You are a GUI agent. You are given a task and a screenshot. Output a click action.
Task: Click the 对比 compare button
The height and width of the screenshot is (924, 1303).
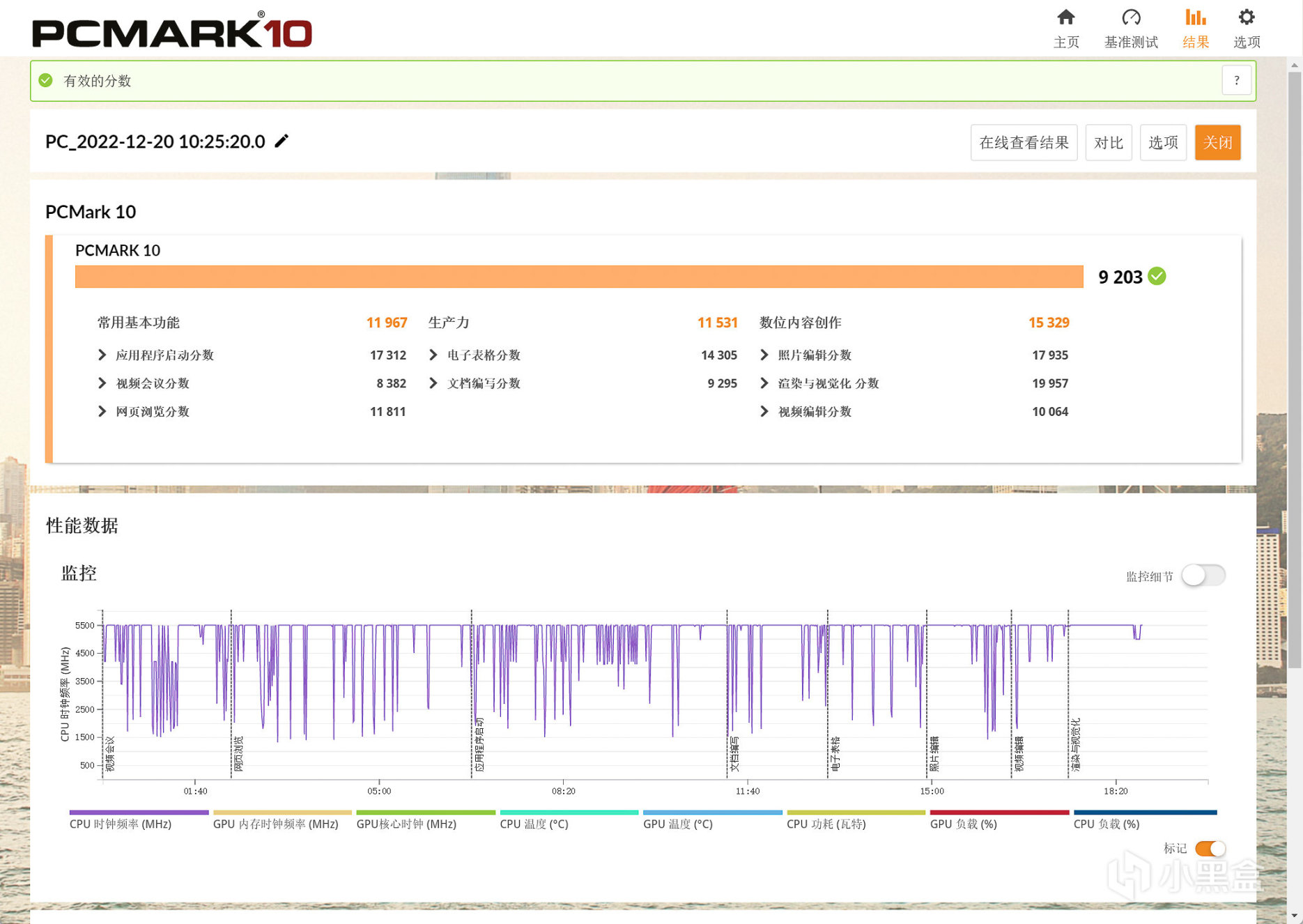[1108, 142]
